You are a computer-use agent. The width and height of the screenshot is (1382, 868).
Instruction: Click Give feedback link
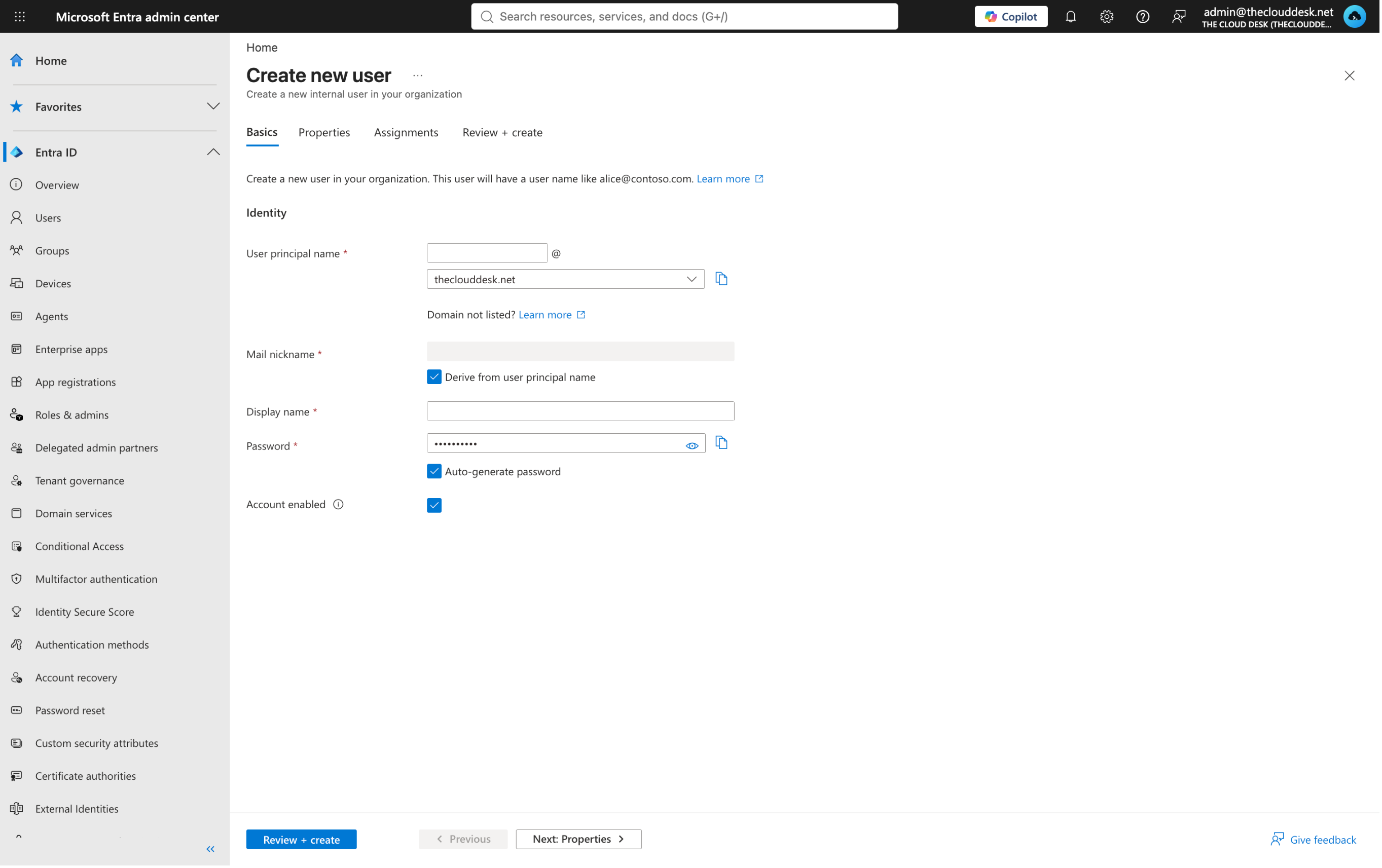pos(1313,840)
